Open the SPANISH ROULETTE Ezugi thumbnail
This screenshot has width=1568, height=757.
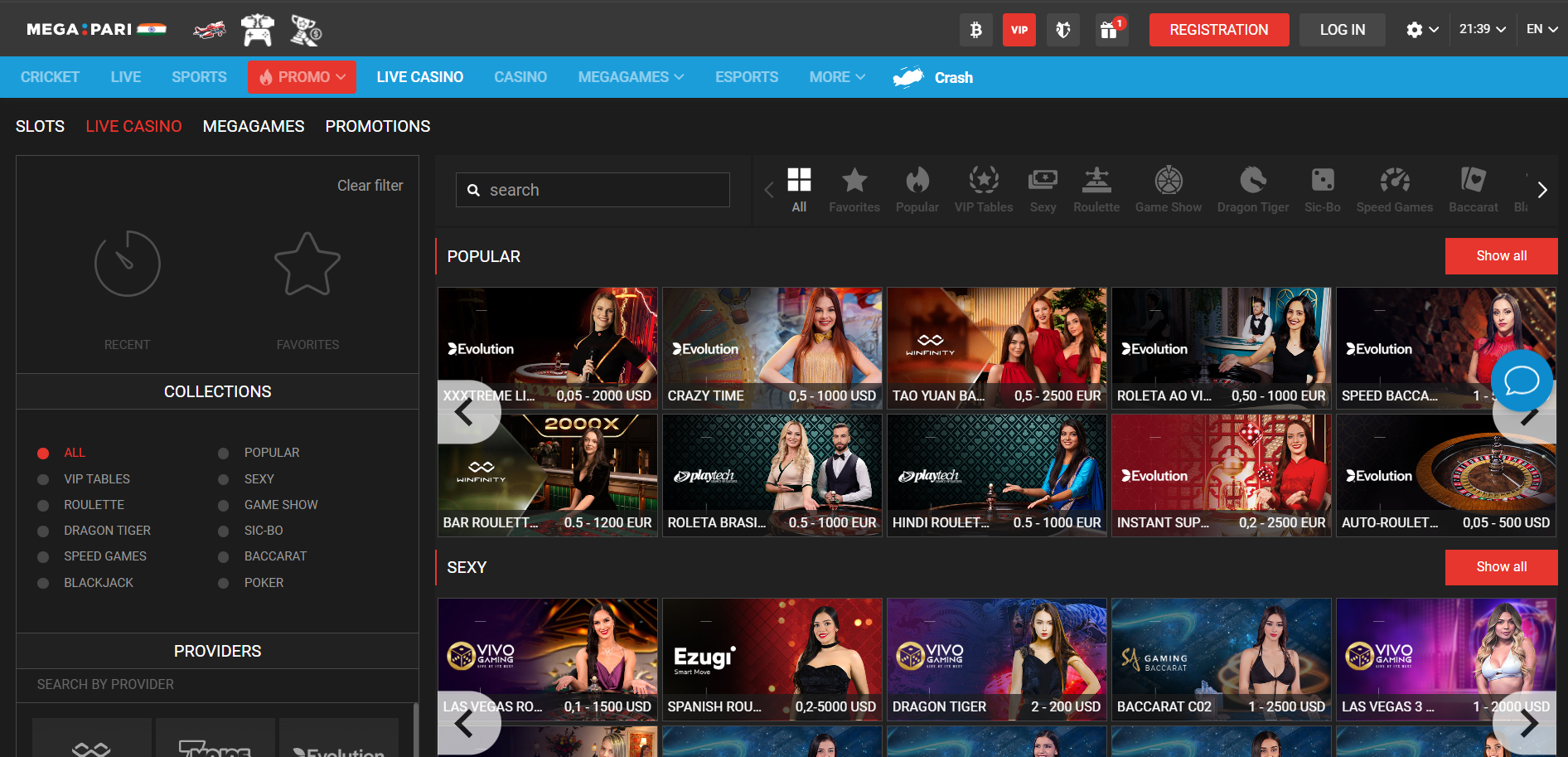tap(772, 659)
